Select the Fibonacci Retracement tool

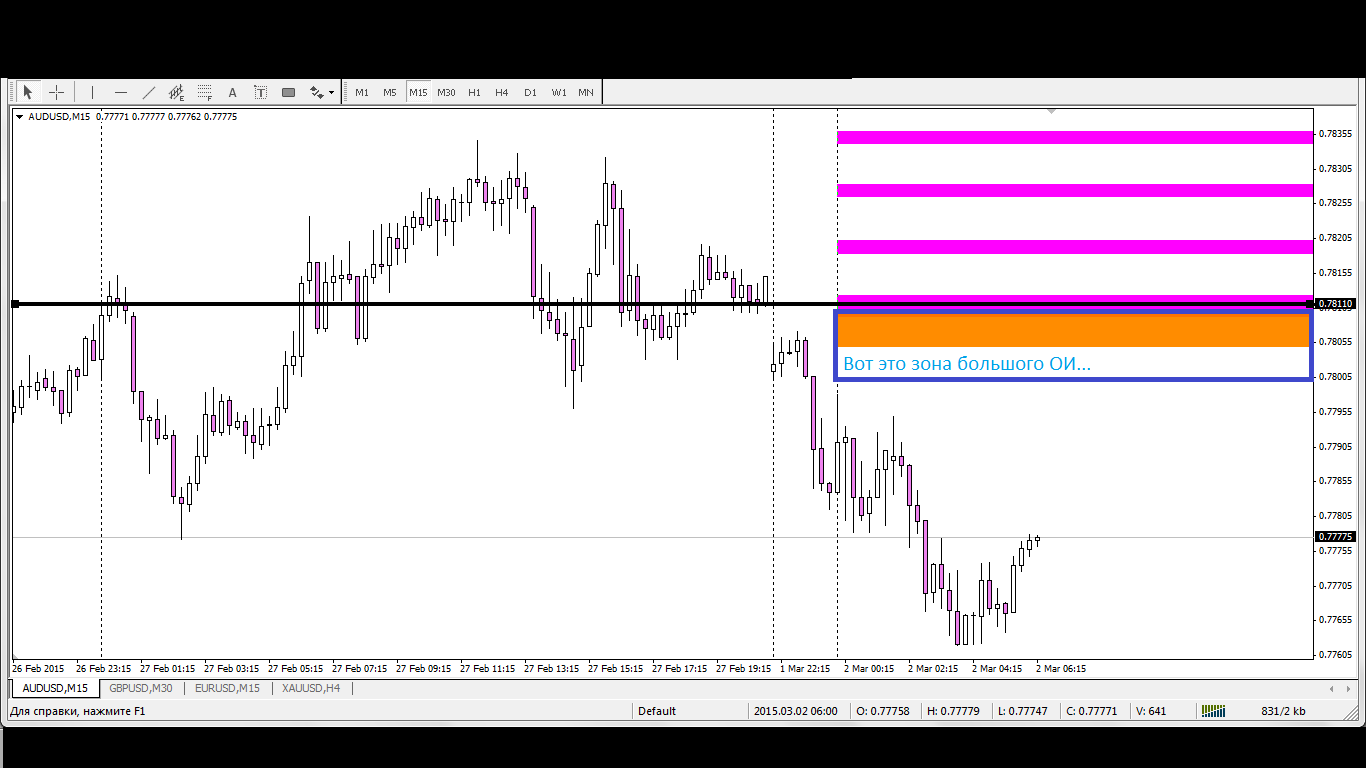(205, 92)
